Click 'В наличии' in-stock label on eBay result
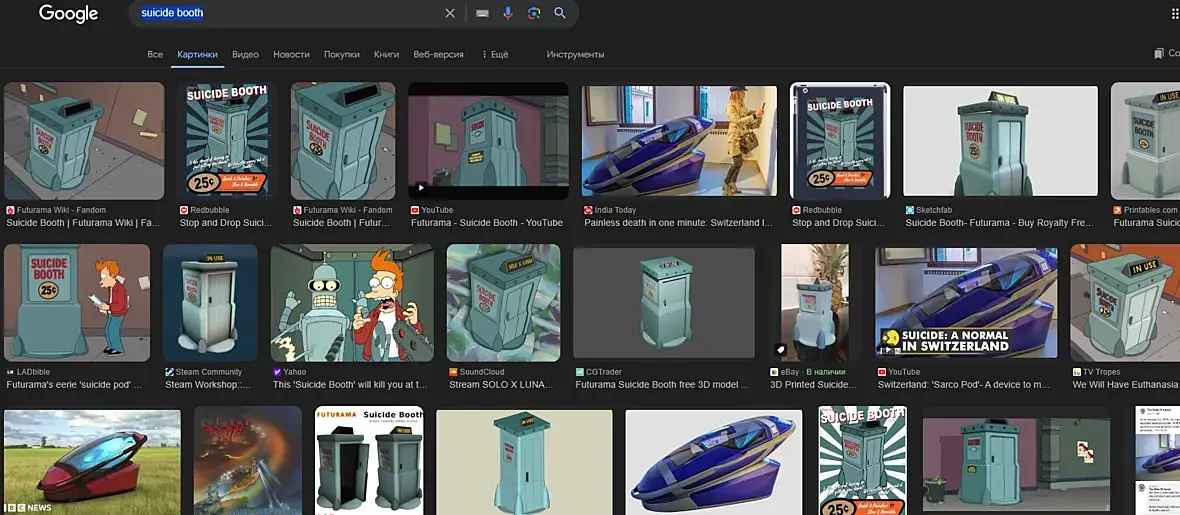 coord(826,372)
